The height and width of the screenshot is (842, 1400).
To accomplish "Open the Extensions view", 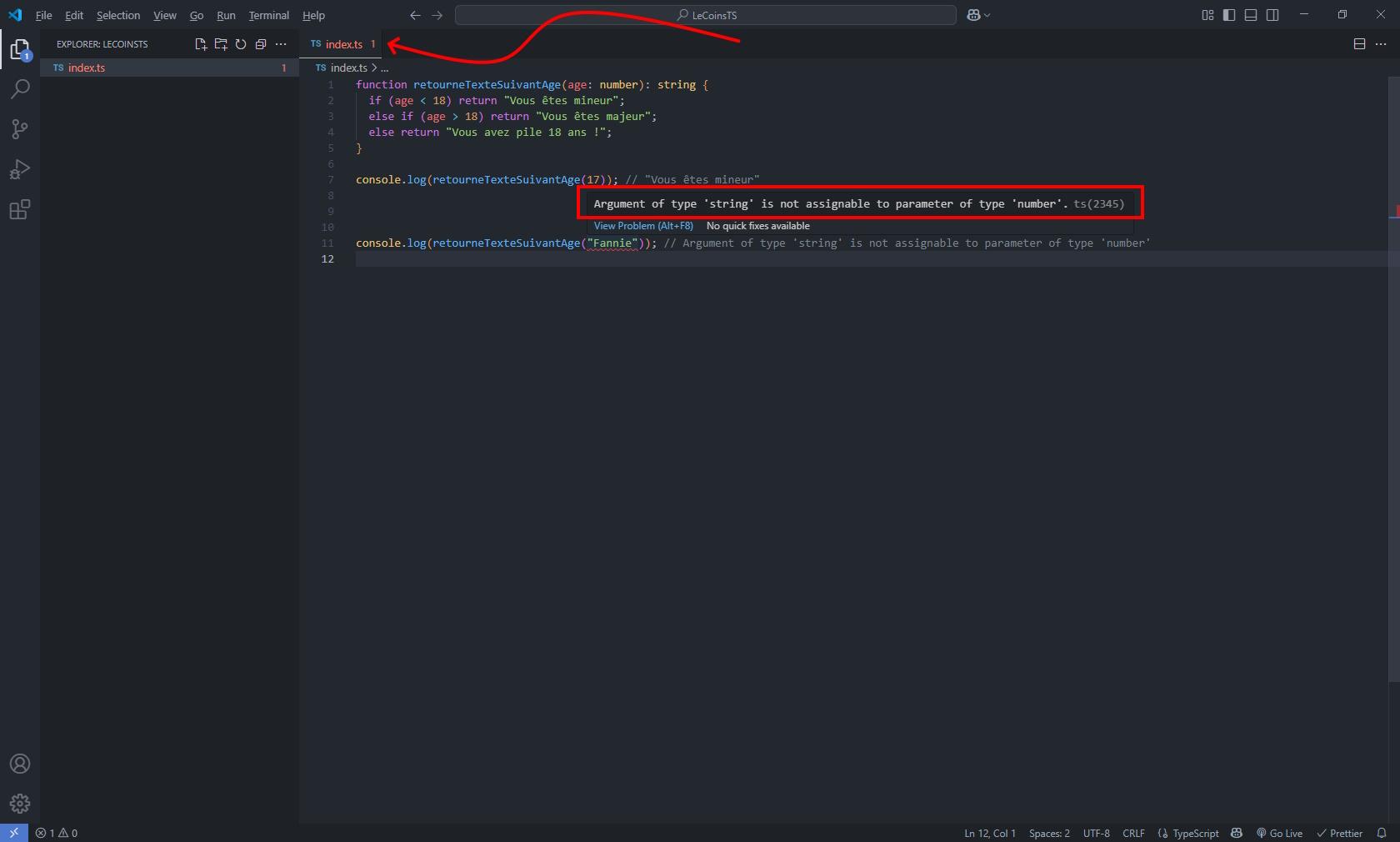I will pos(20,209).
